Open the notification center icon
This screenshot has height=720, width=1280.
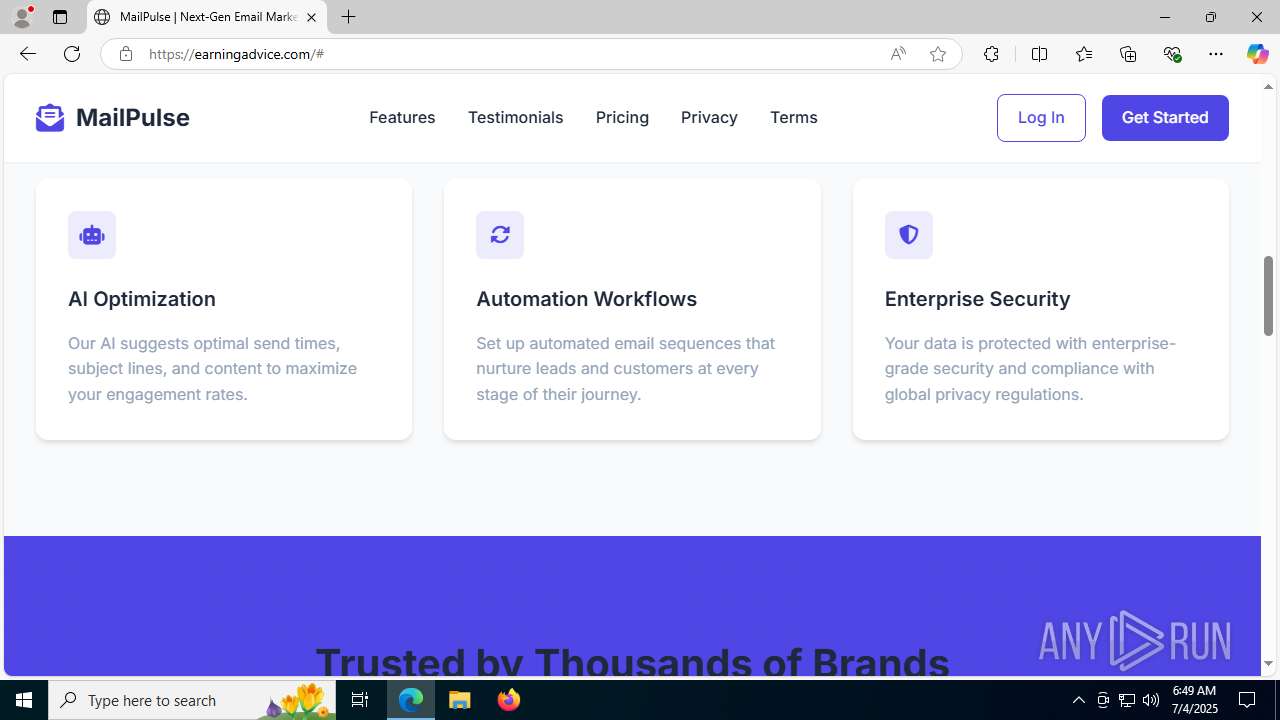click(x=1247, y=700)
